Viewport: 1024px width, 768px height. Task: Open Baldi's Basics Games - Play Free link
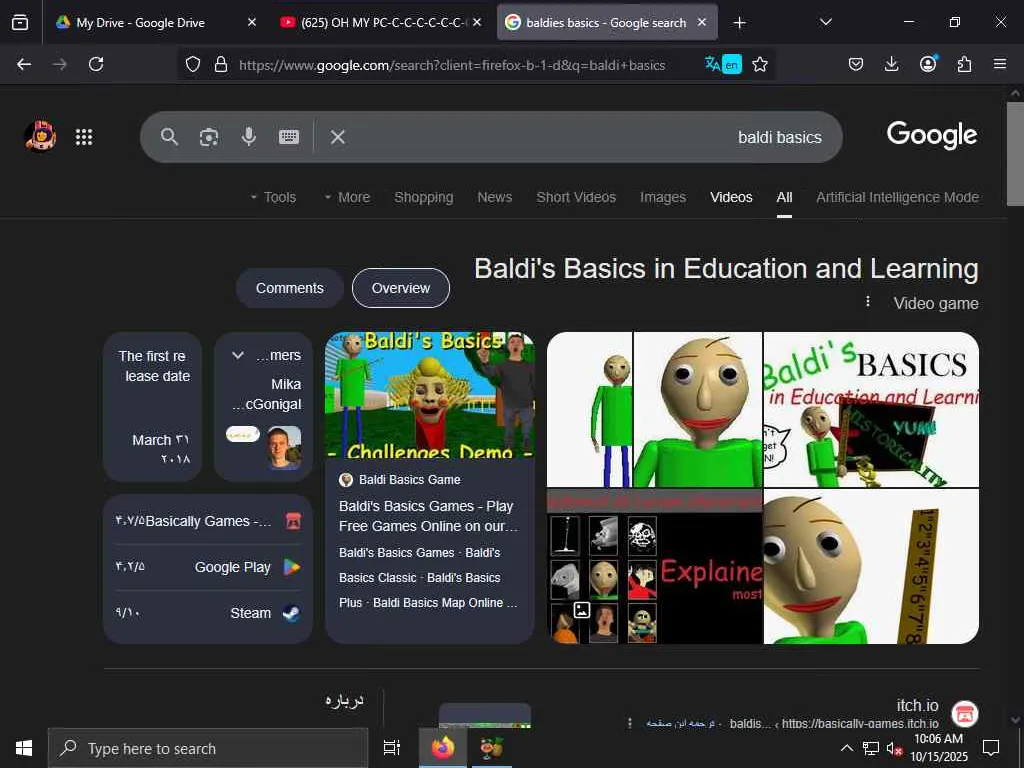pos(428,516)
